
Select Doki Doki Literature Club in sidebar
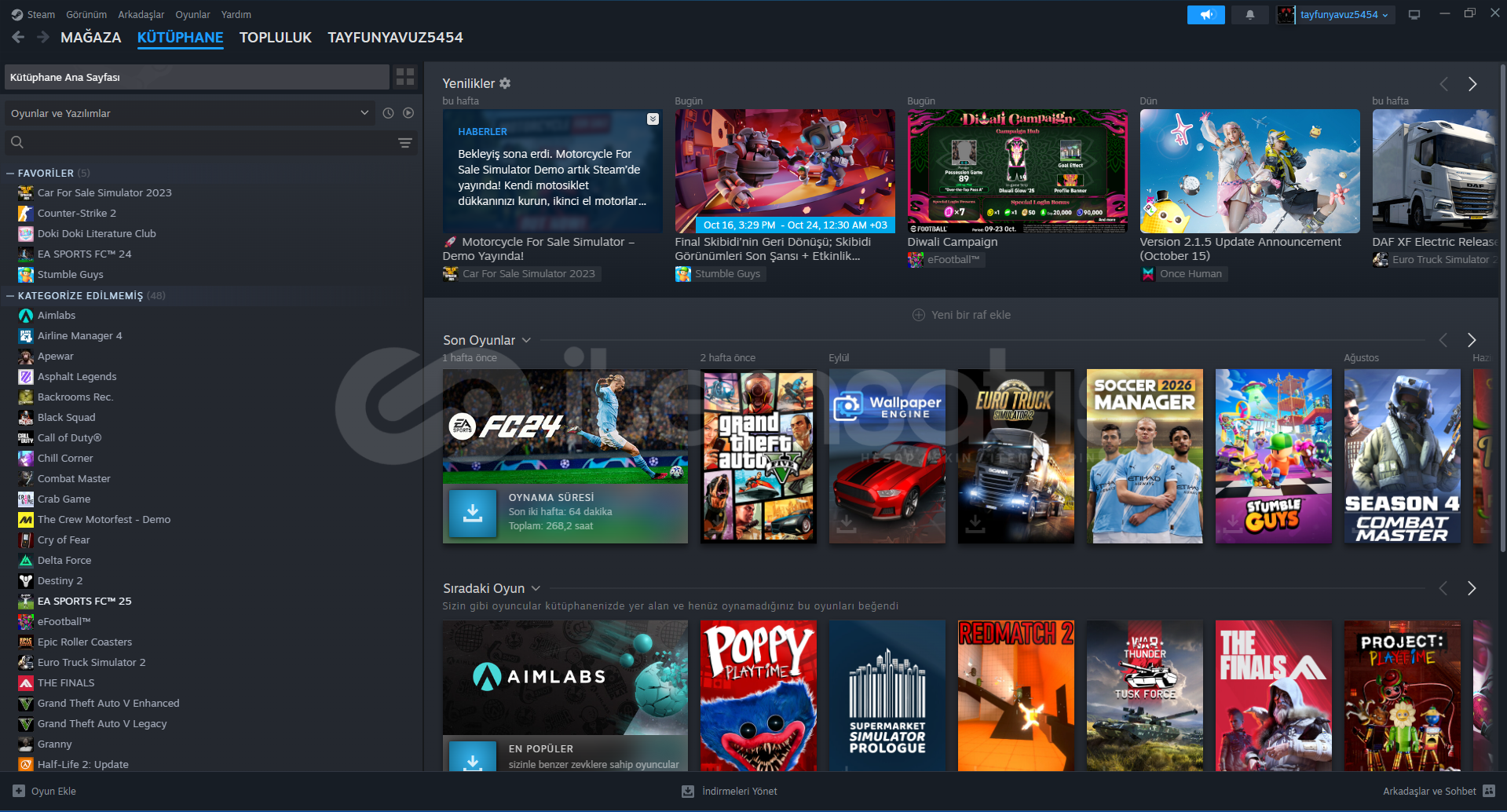[97, 233]
